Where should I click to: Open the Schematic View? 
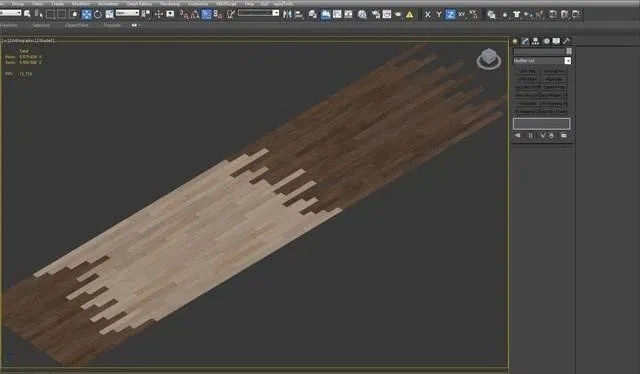[348, 15]
